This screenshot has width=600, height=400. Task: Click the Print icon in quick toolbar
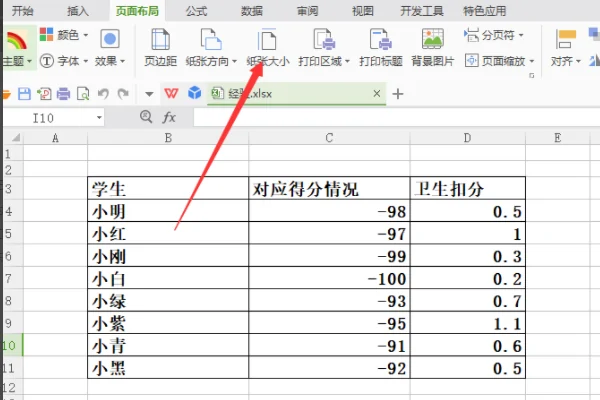tap(64, 94)
